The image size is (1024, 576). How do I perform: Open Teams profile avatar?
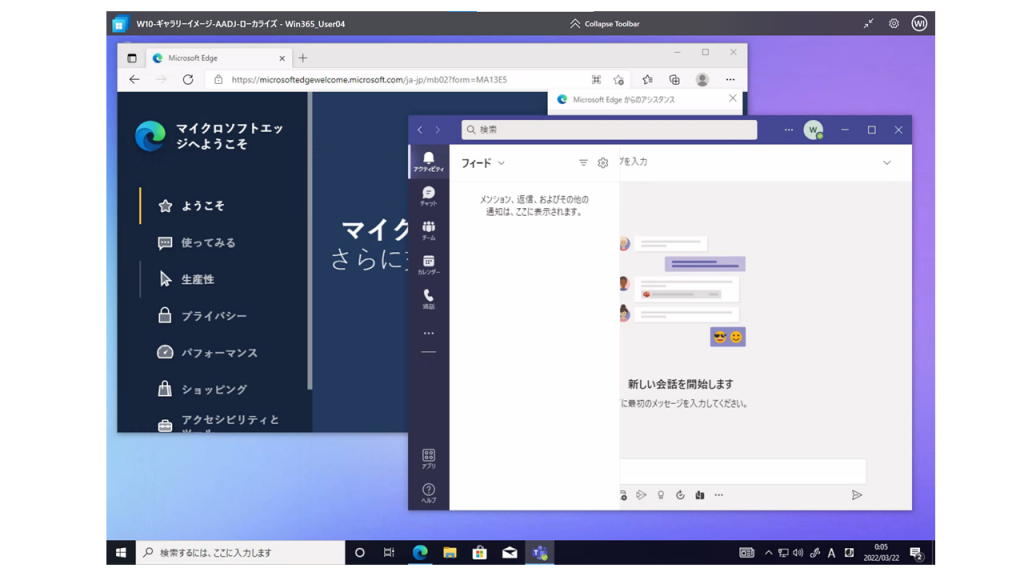click(x=813, y=130)
